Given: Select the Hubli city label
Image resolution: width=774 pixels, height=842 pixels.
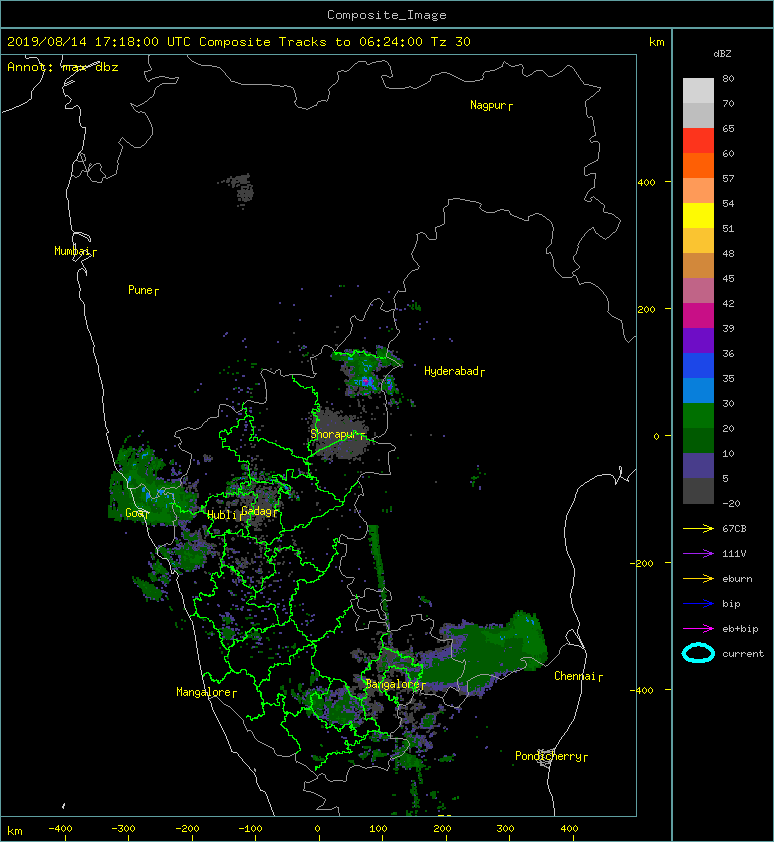Looking at the screenshot, I should 222,515.
